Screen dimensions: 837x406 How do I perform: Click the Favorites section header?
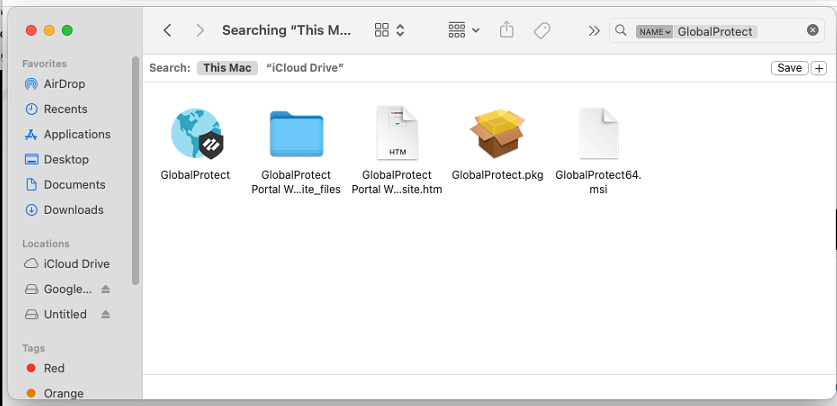[44, 63]
